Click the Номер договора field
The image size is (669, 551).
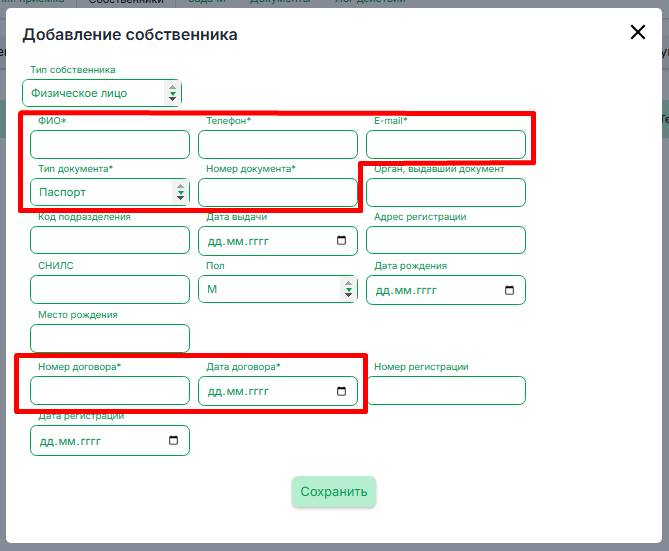[x=110, y=391]
